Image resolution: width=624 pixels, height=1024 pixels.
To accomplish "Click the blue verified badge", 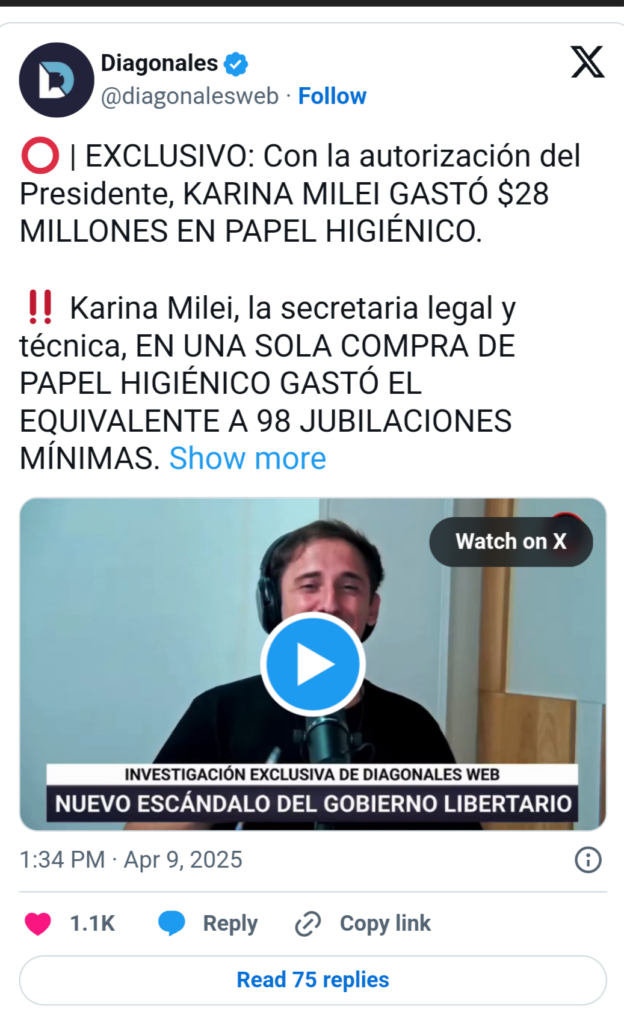I will tap(236, 64).
